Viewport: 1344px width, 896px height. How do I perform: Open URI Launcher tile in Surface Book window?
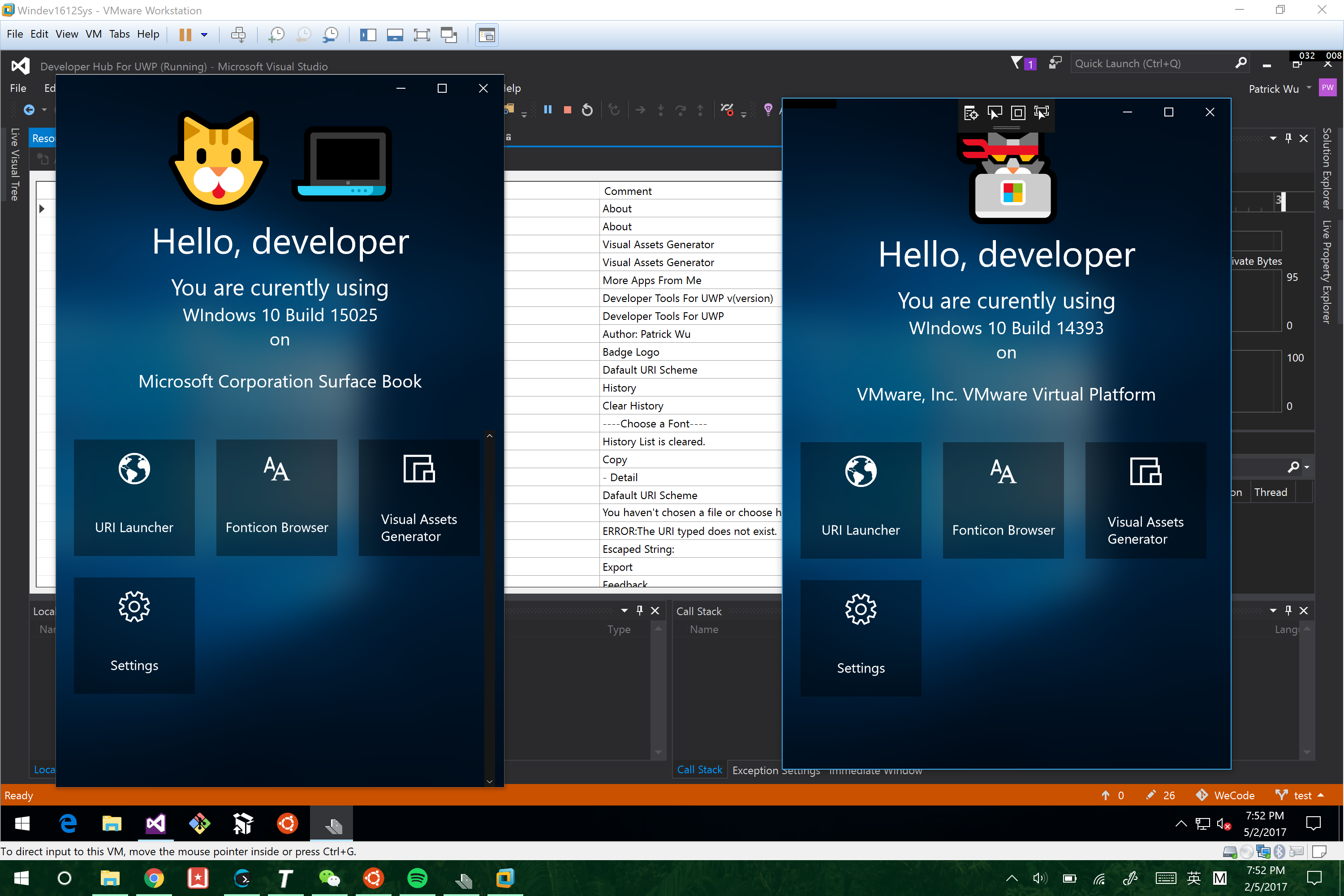[134, 497]
